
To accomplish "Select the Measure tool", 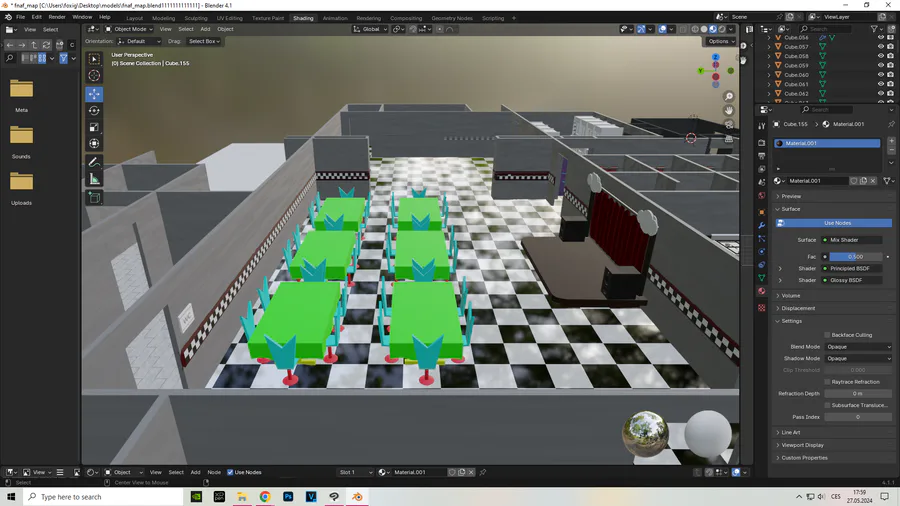I will 94,179.
